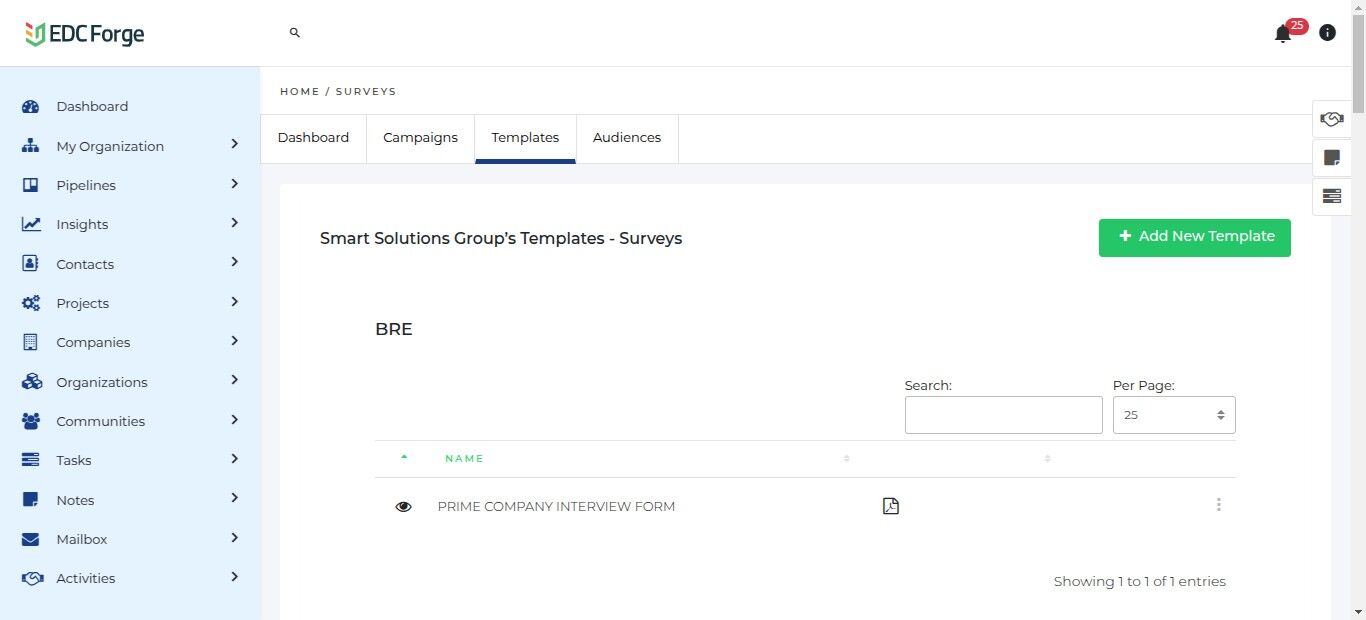Open the three-dot menu for Prime Company row
Screen dimensions: 1366x620
coord(1218,505)
